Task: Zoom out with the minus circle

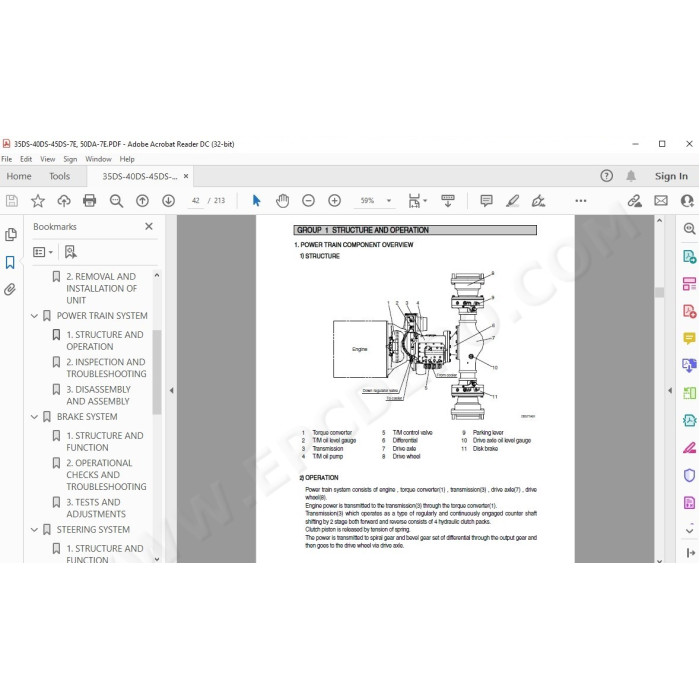Action: (308, 201)
